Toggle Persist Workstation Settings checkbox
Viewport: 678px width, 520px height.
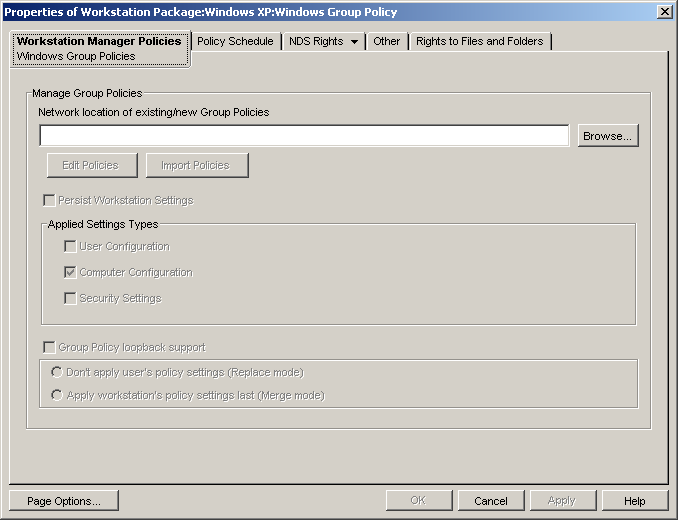[49, 201]
